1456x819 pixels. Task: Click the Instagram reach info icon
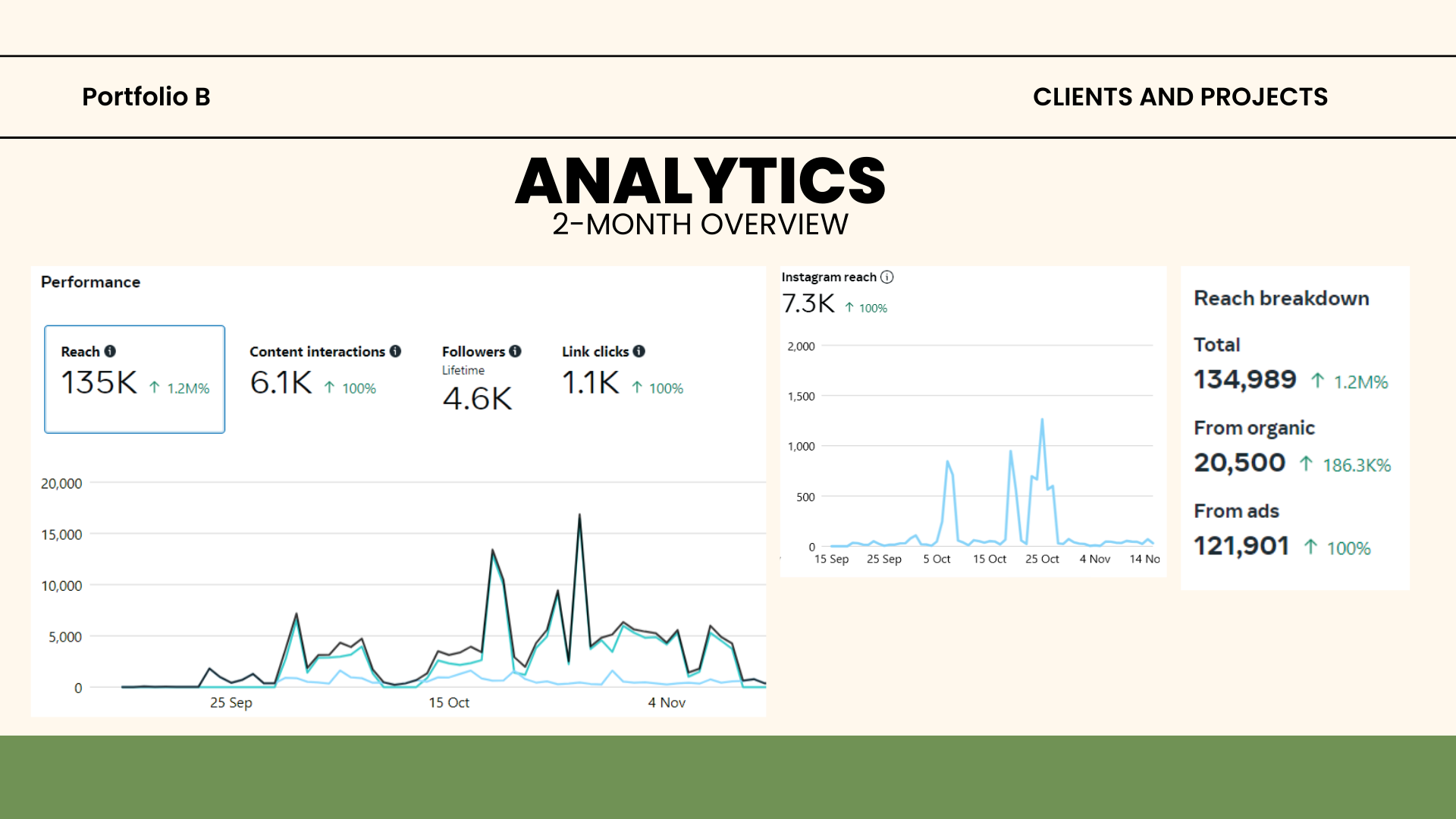[x=886, y=277]
